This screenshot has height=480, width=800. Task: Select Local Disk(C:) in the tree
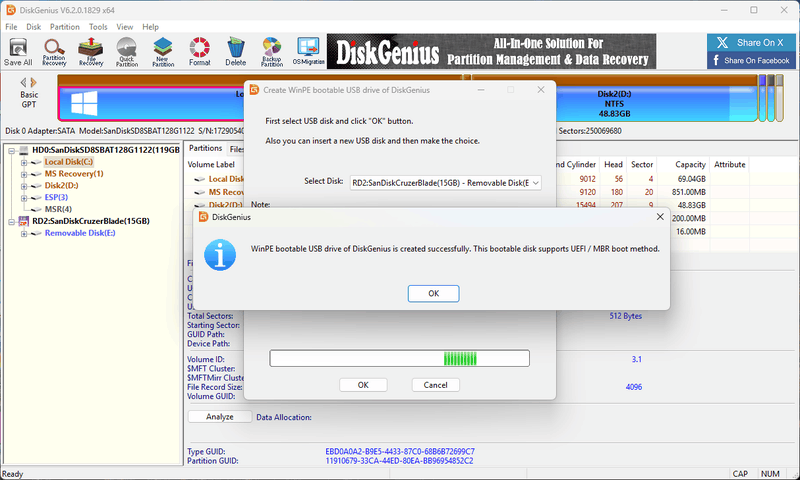tap(68, 162)
